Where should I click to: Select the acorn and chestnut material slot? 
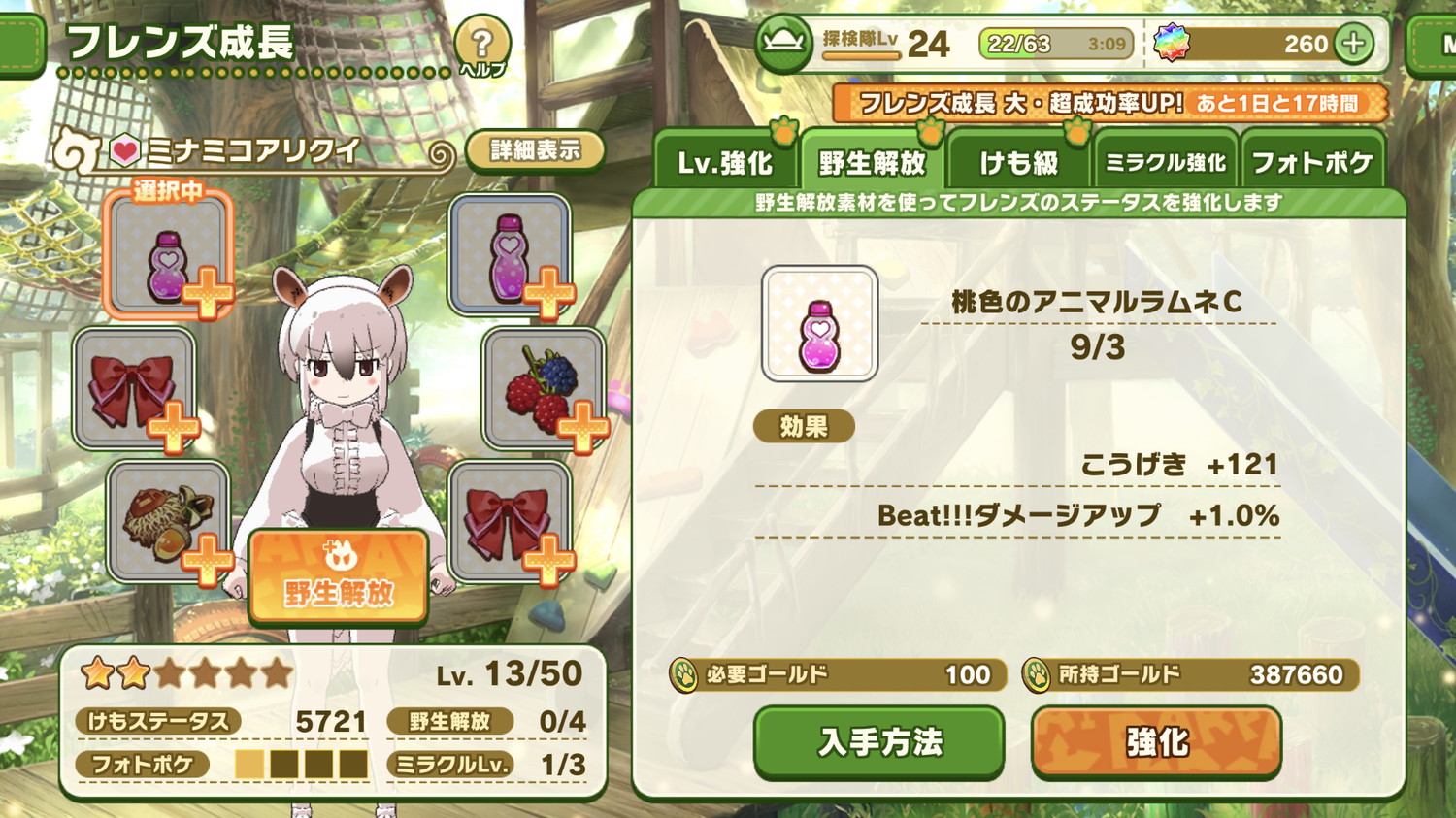tap(168, 522)
